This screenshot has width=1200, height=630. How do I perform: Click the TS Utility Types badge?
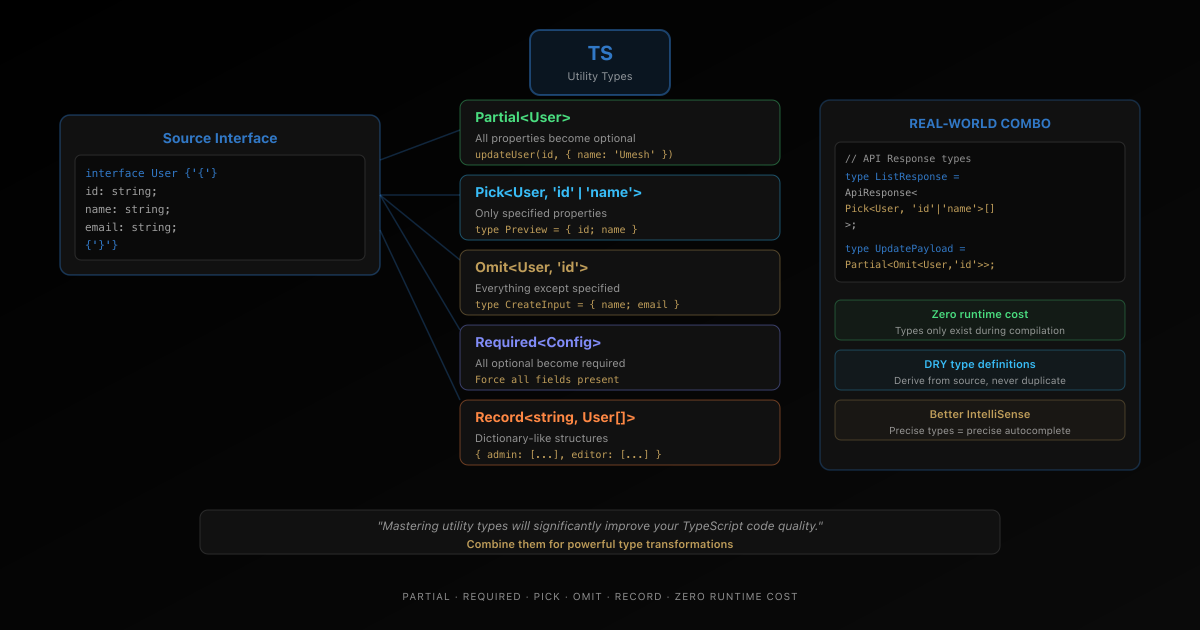point(599,61)
